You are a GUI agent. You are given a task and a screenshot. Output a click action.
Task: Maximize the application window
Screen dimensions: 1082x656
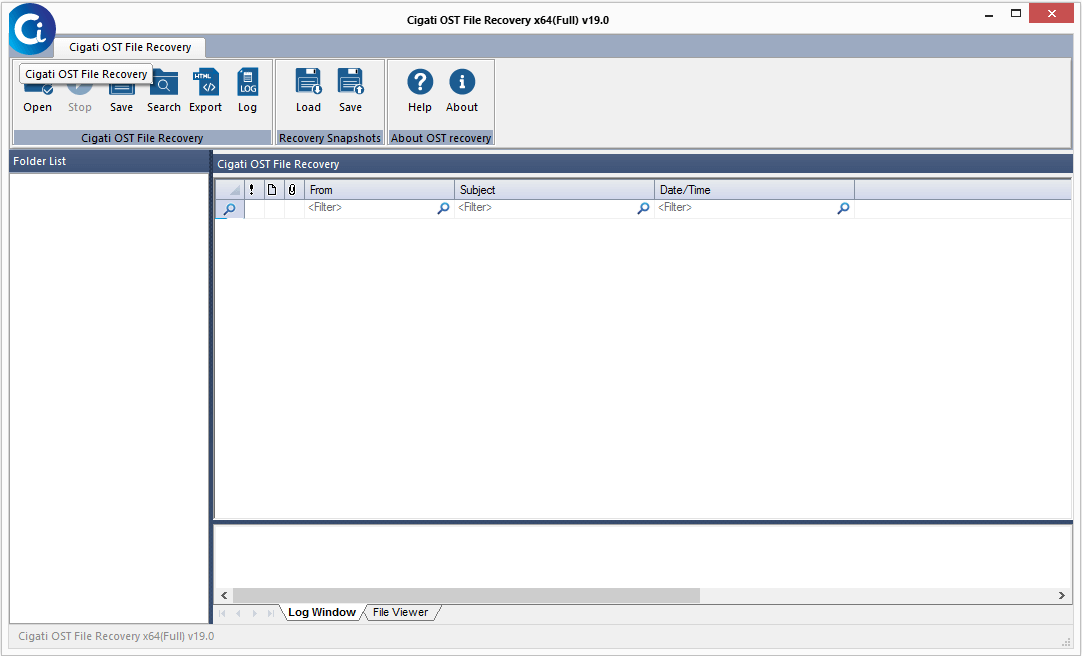[1016, 14]
